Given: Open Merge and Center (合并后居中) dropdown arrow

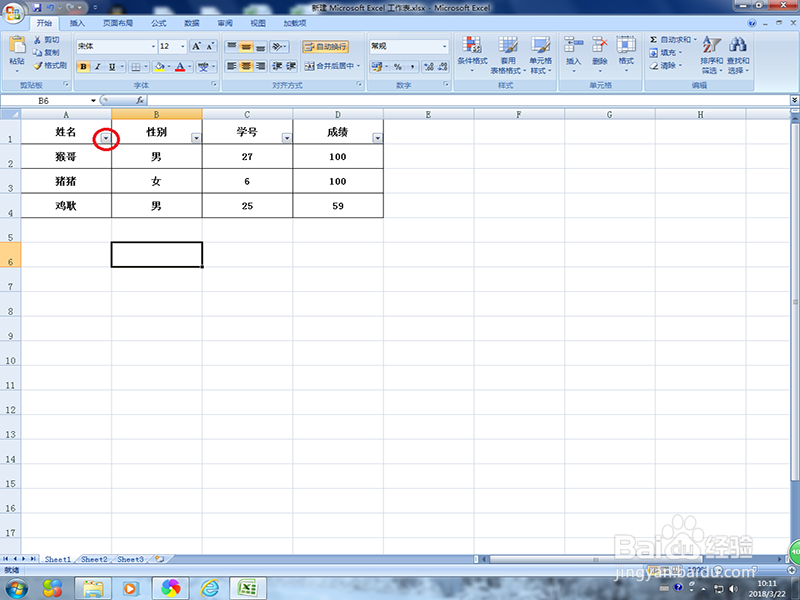Looking at the screenshot, I should (359, 66).
